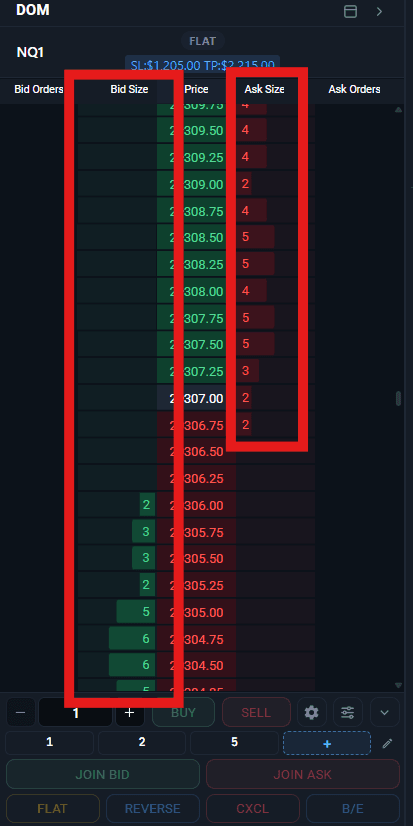Screen dimensions: 413x826
Task: Open the sliders filter options icon
Action: coord(348,712)
